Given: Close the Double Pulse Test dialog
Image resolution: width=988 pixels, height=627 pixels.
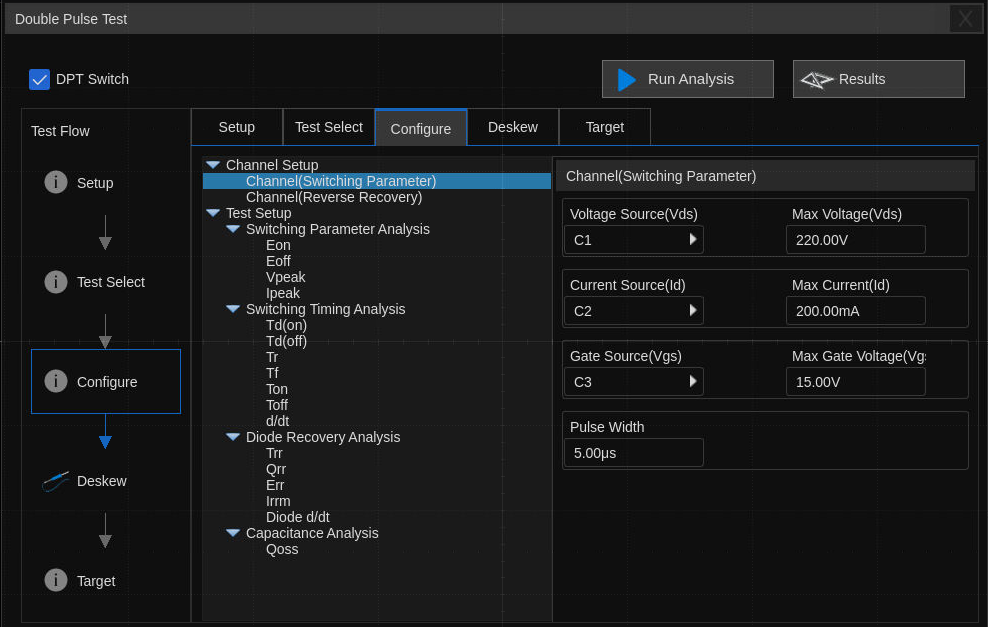Looking at the screenshot, I should 965,19.
